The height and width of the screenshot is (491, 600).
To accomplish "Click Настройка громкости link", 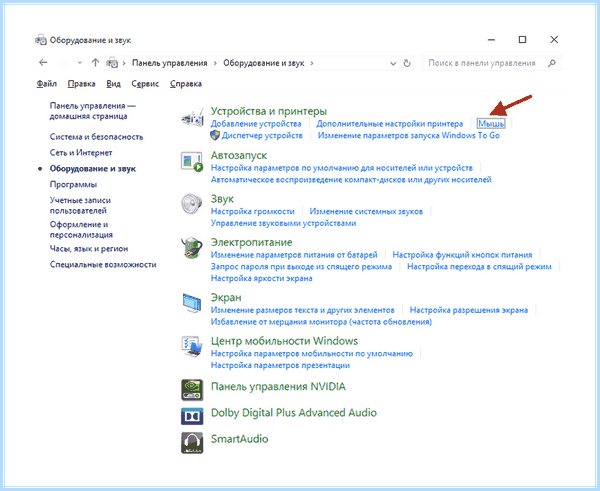I will tap(253, 211).
